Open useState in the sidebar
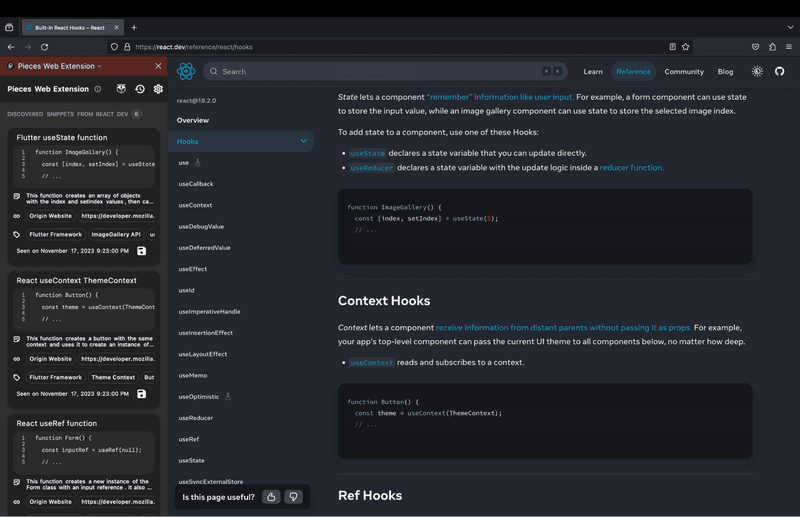This screenshot has width=800, height=517. [191, 460]
